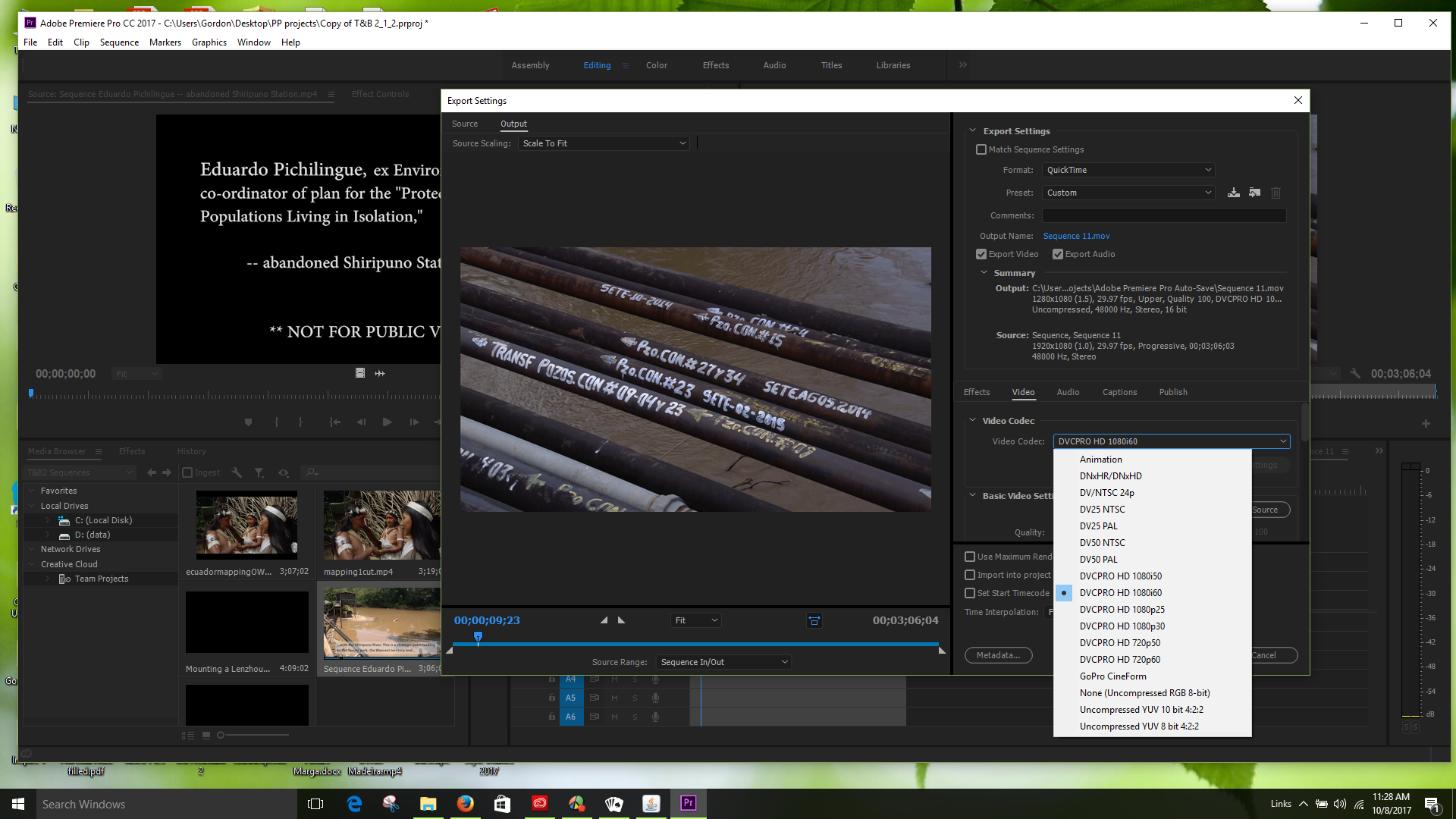Click the Save Preset icon

point(1234,193)
